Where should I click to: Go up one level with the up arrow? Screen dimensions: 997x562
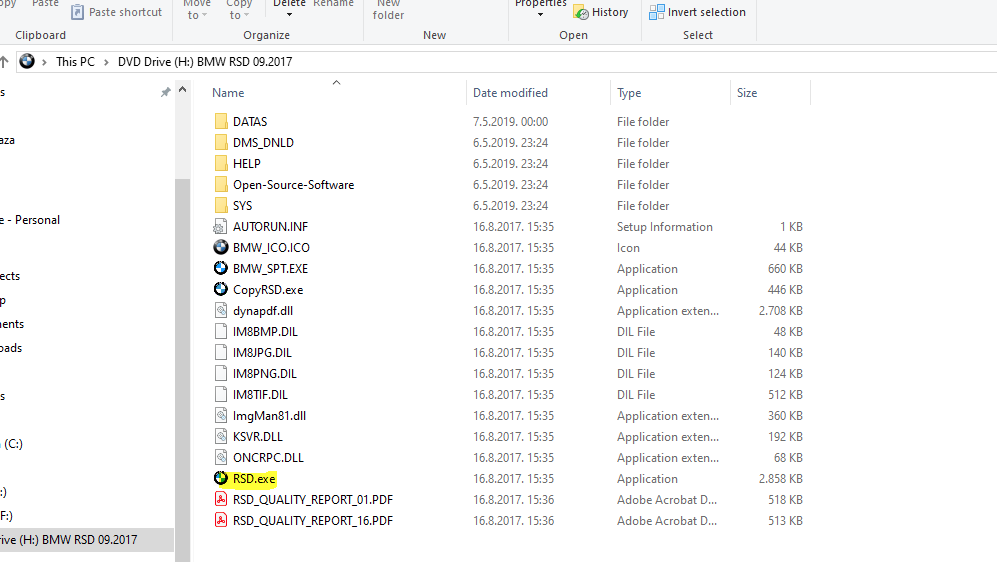pyautogui.click(x=4, y=61)
